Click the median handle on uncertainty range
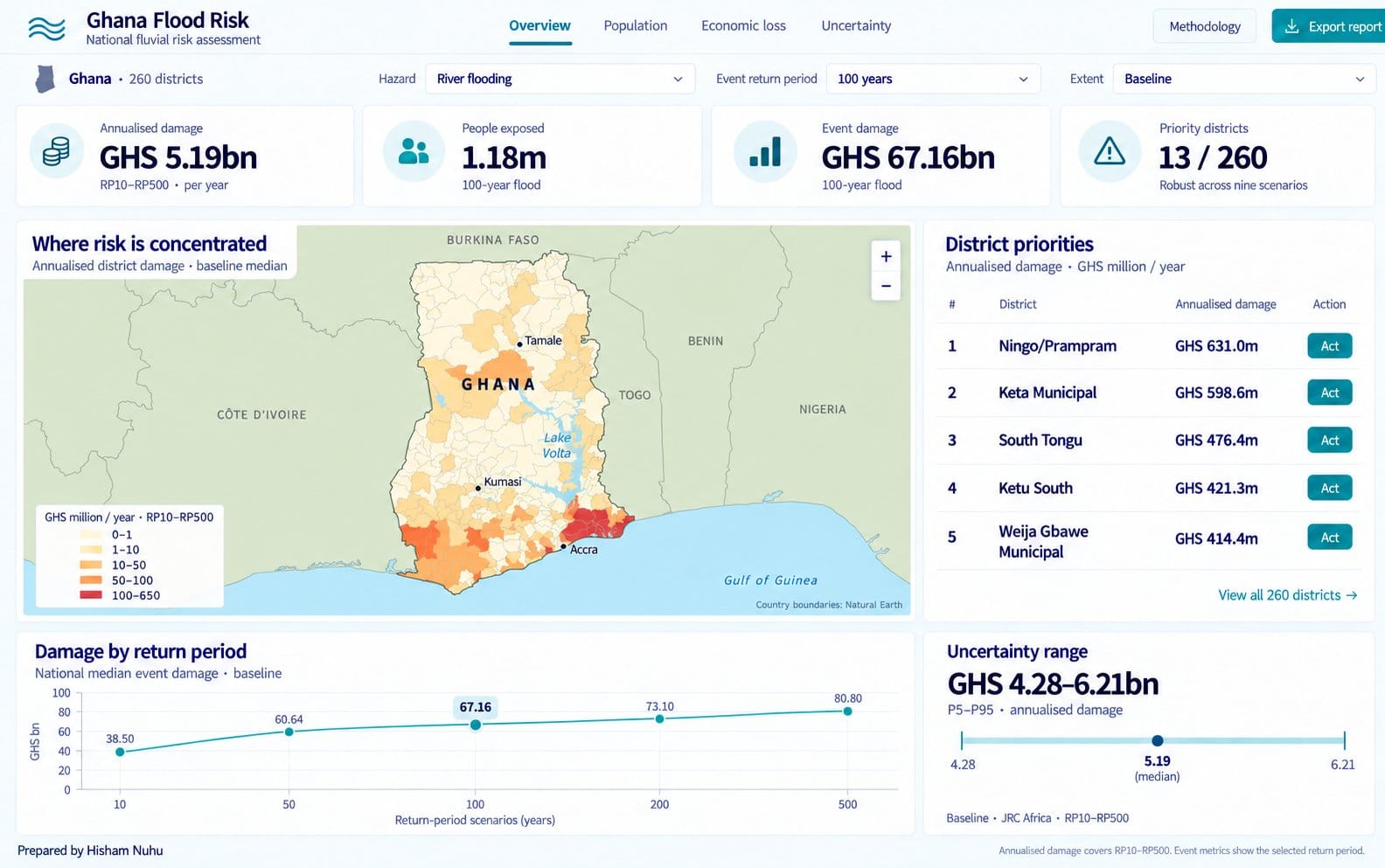This screenshot has width=1385, height=868. point(1158,740)
